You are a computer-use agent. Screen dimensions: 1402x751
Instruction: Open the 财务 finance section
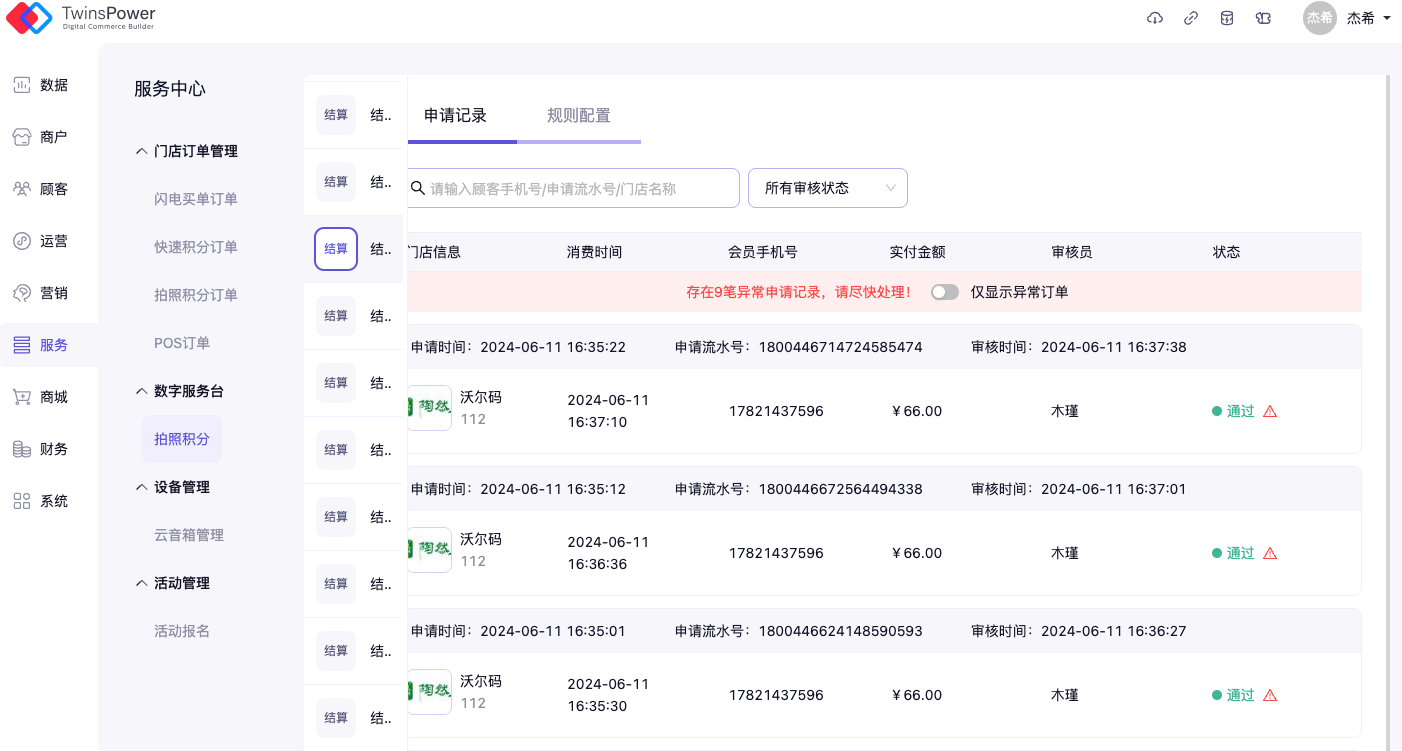tap(42, 449)
